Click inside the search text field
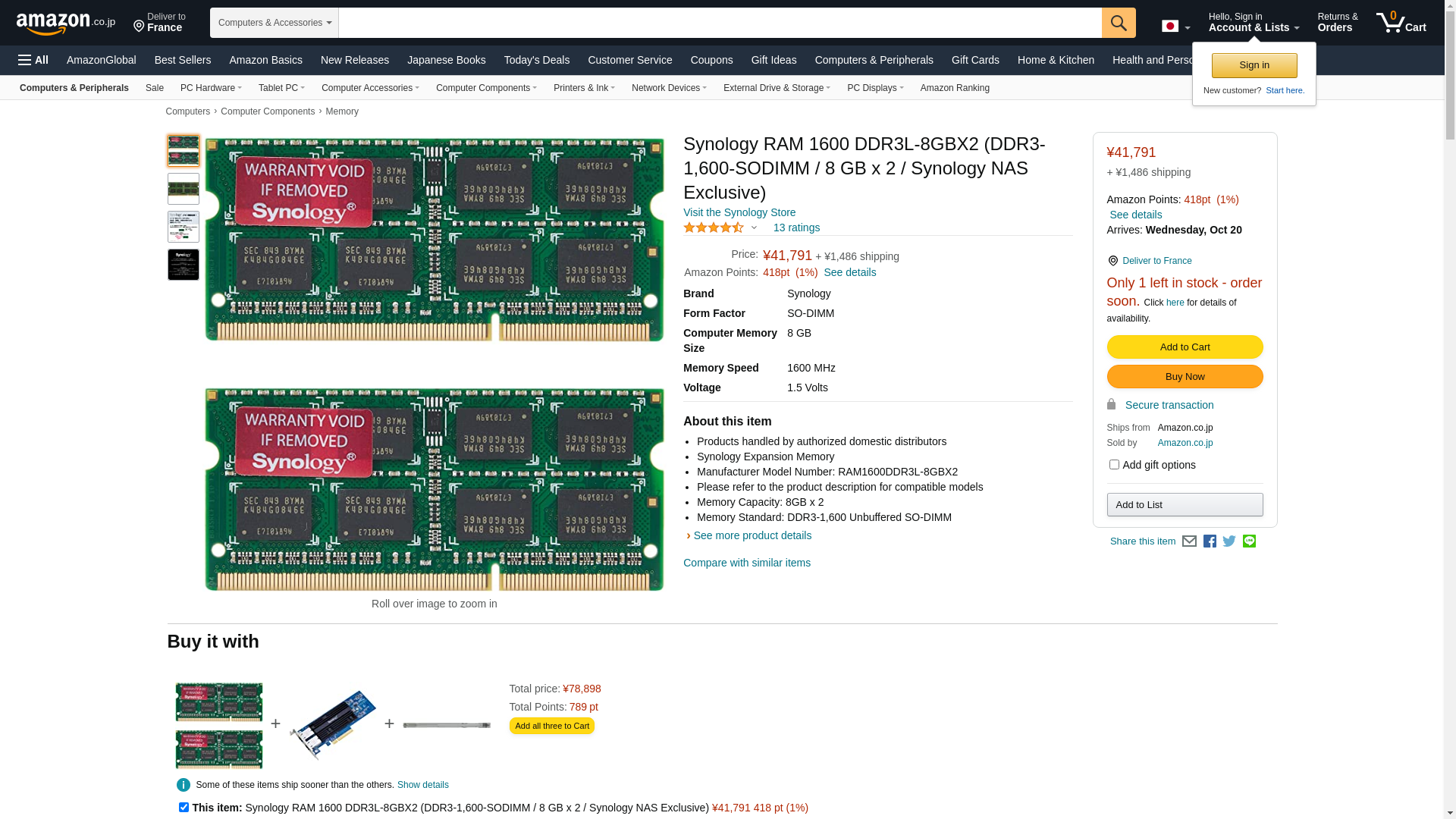Viewport: 1456px width, 819px height. click(x=719, y=23)
